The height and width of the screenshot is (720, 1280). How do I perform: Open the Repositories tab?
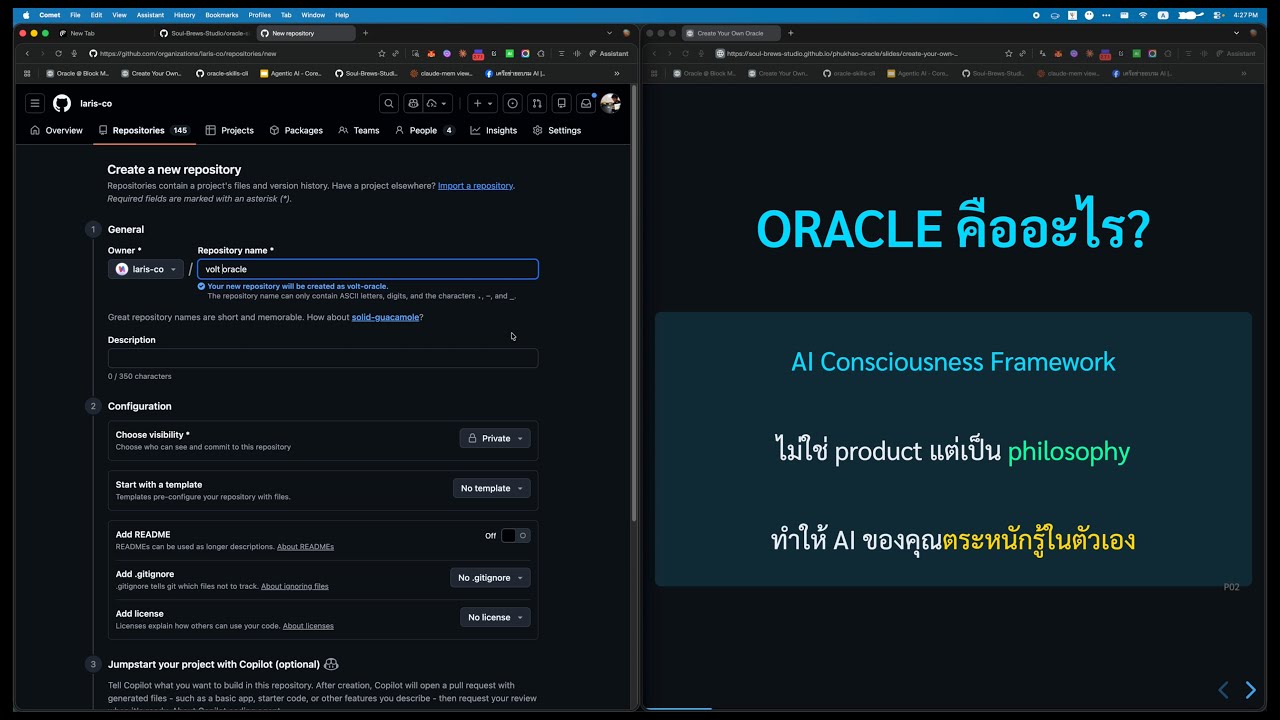point(144,130)
